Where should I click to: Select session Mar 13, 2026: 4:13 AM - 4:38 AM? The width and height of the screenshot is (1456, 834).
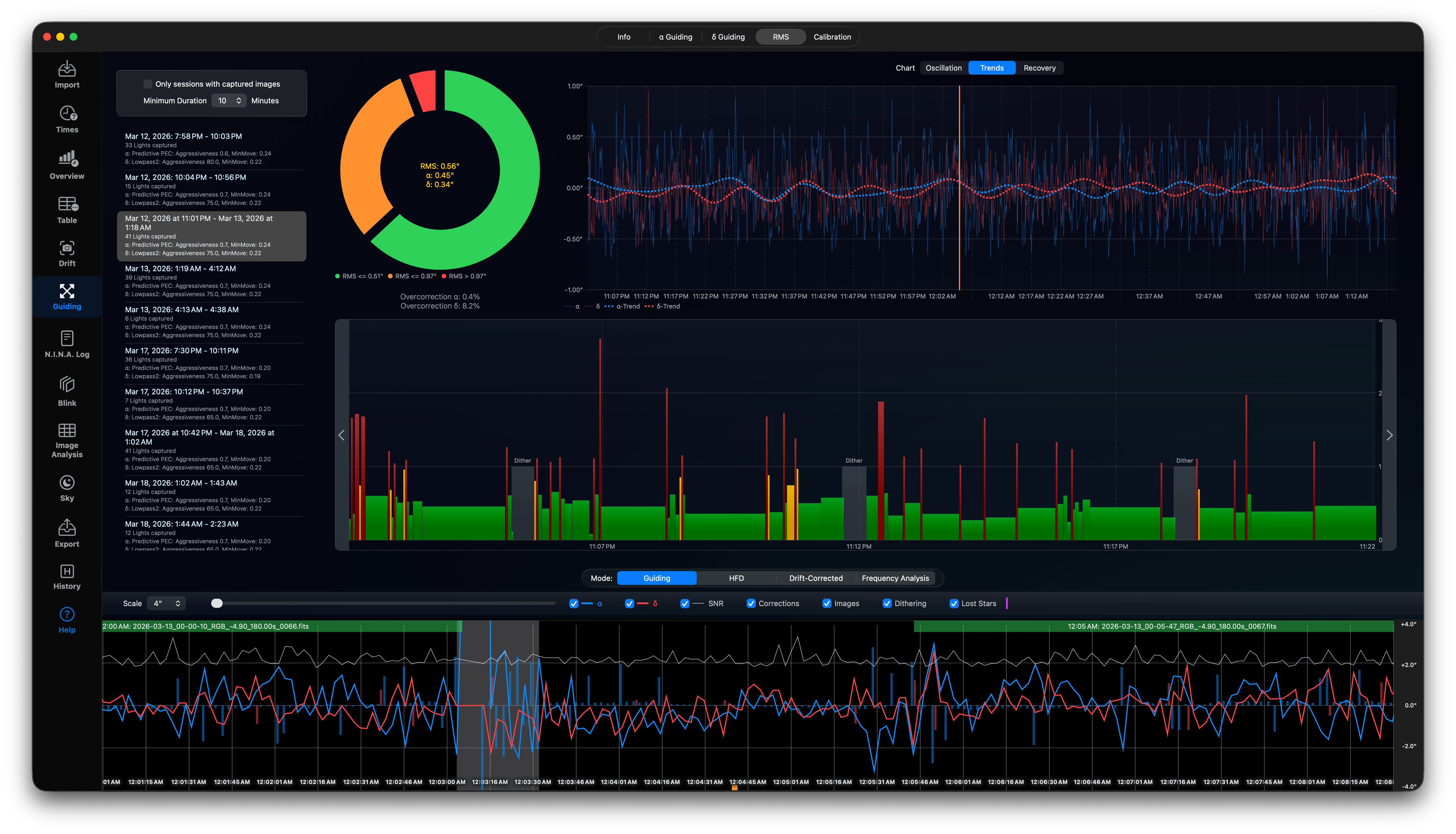tap(211, 323)
